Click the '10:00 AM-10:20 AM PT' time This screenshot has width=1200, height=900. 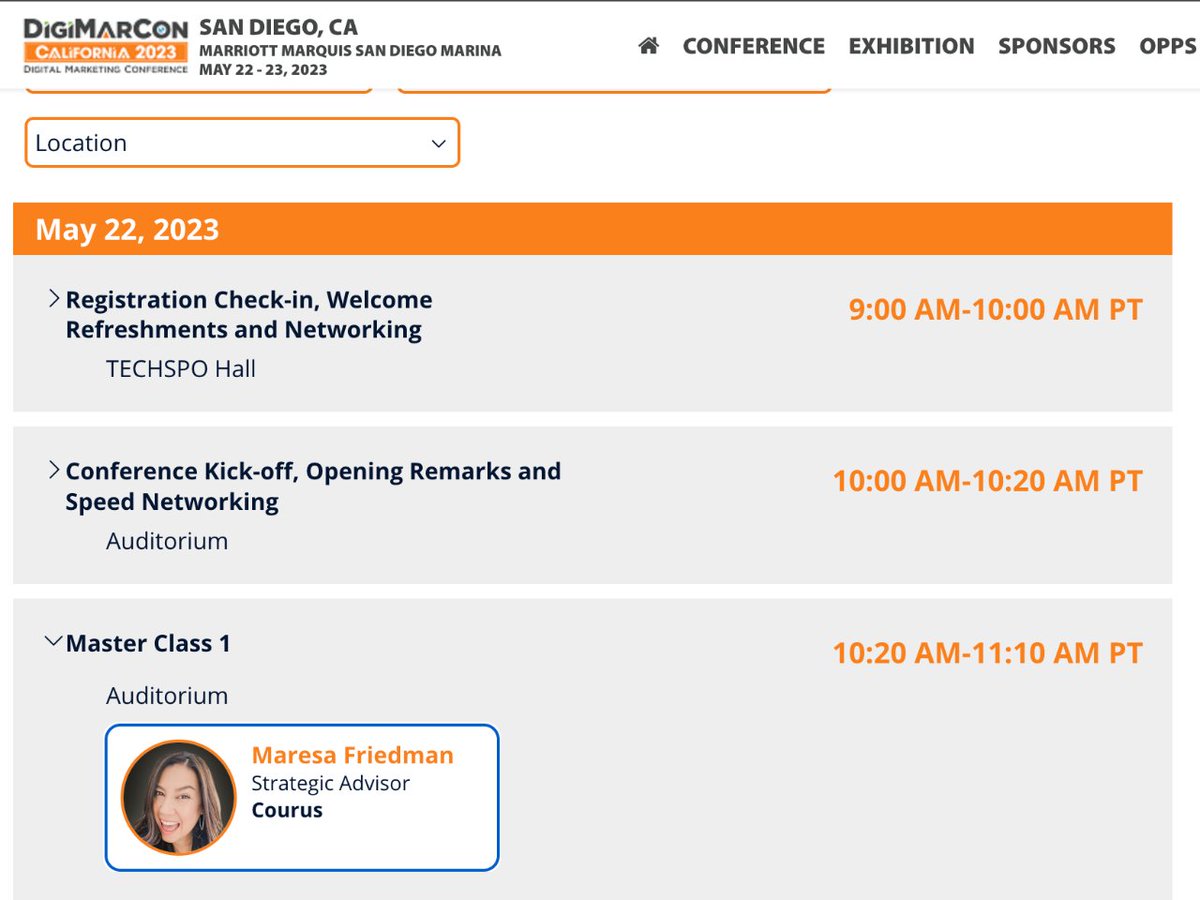tap(987, 481)
